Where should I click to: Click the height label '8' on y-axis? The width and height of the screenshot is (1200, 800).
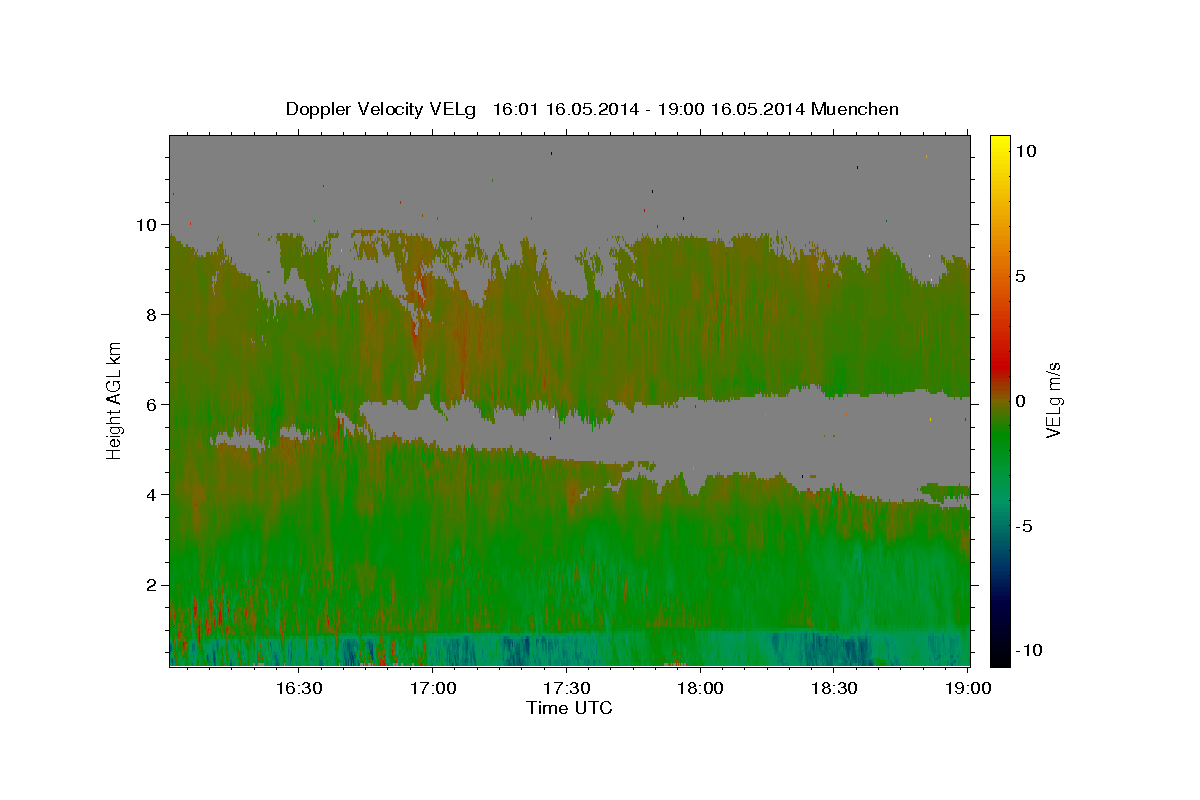152,314
